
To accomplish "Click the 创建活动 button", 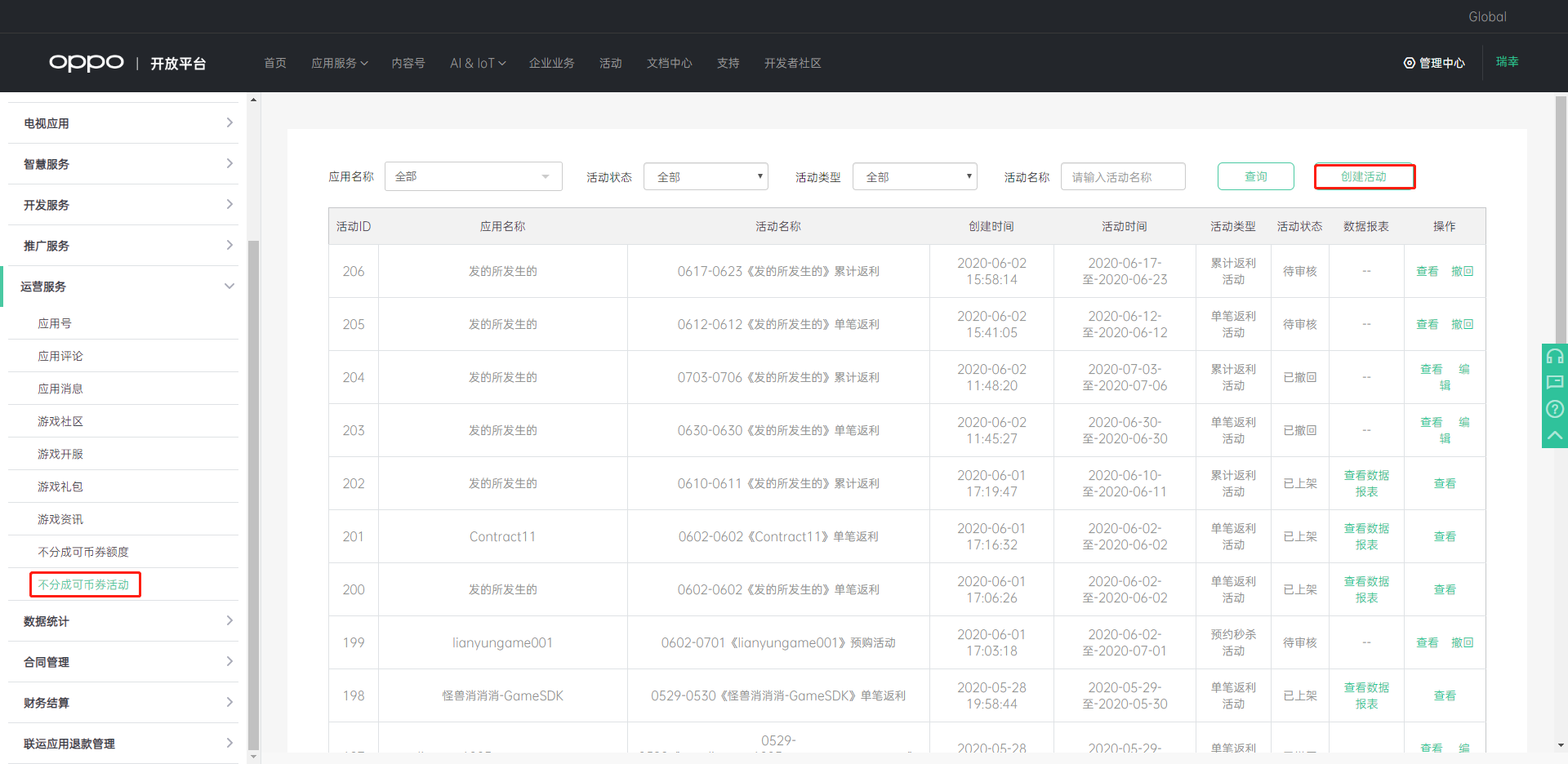I will [1364, 176].
